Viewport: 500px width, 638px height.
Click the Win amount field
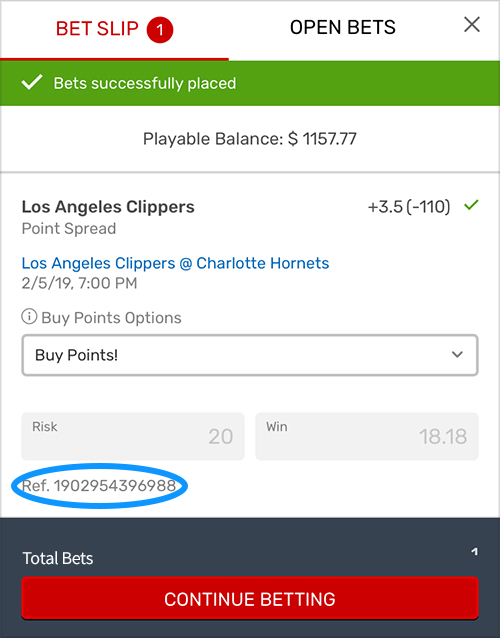(x=367, y=436)
